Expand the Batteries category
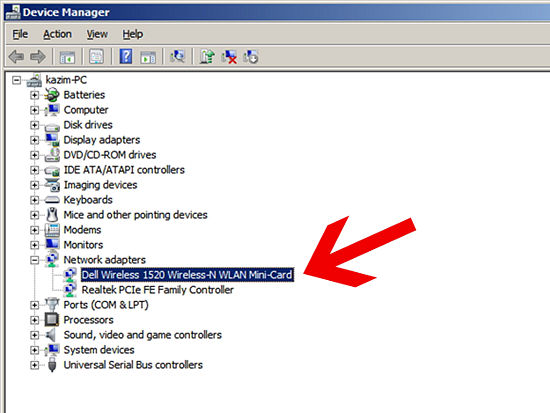Screen dimensions: 550x413 coord(34,95)
